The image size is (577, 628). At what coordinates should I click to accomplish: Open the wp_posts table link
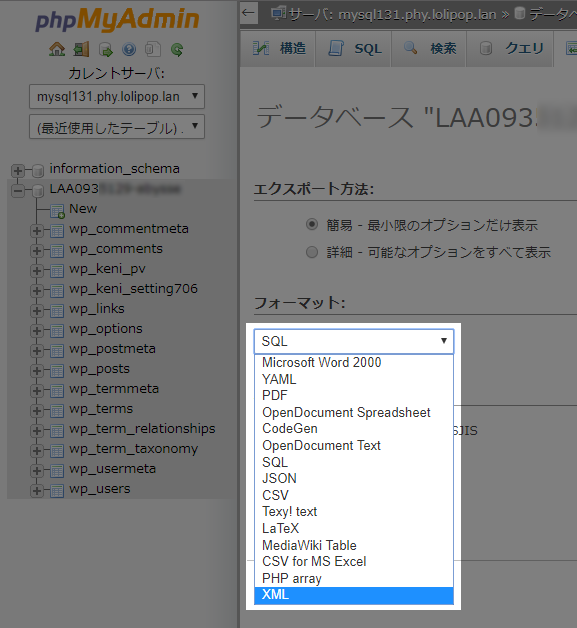(99, 369)
